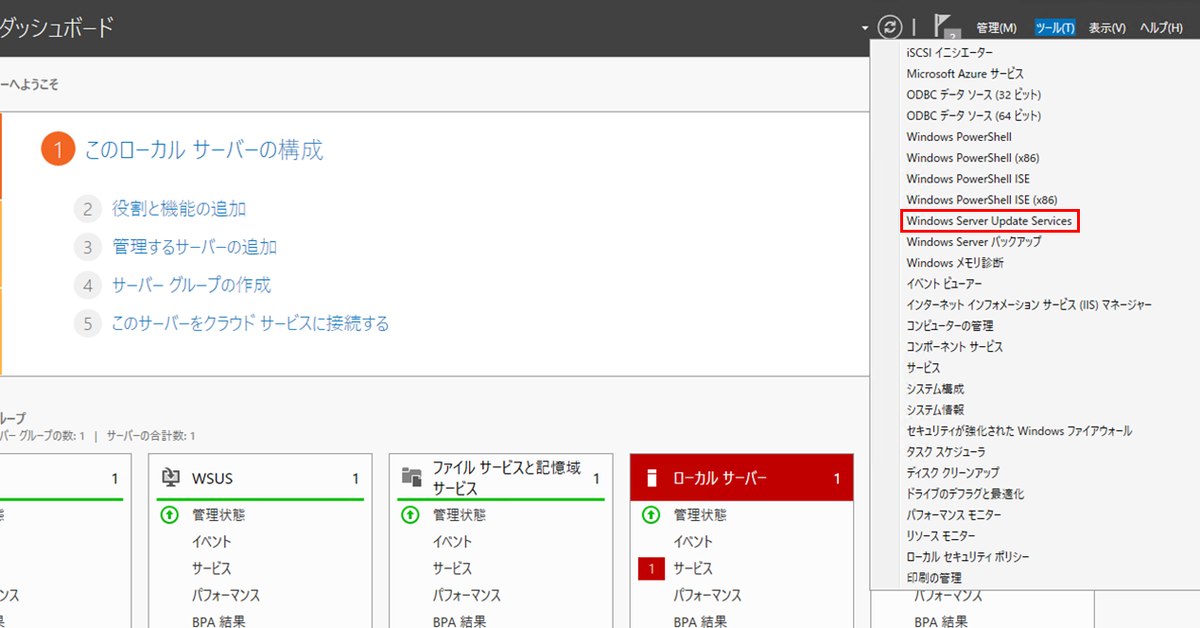Click ファイル サービスと記憶域サービス tile title
1200x628 pixels.
point(506,478)
